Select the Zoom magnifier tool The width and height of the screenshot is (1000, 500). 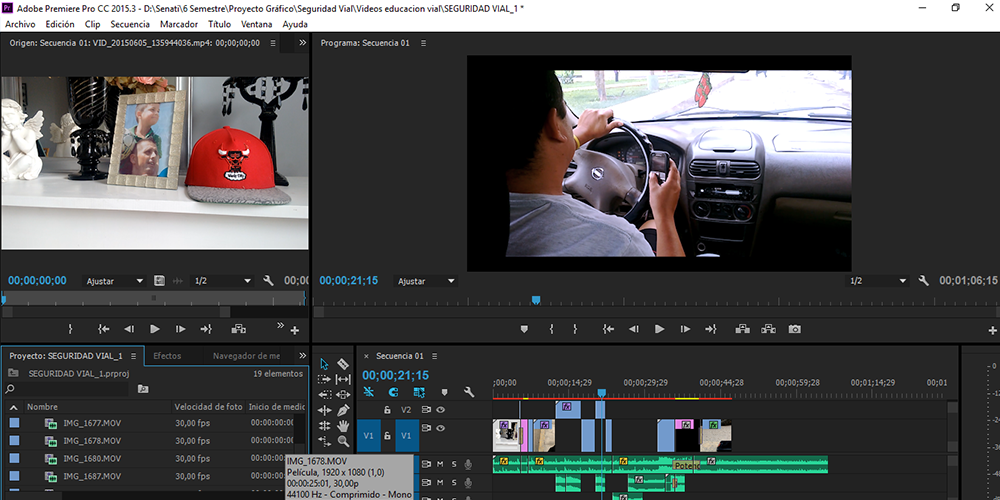click(343, 441)
